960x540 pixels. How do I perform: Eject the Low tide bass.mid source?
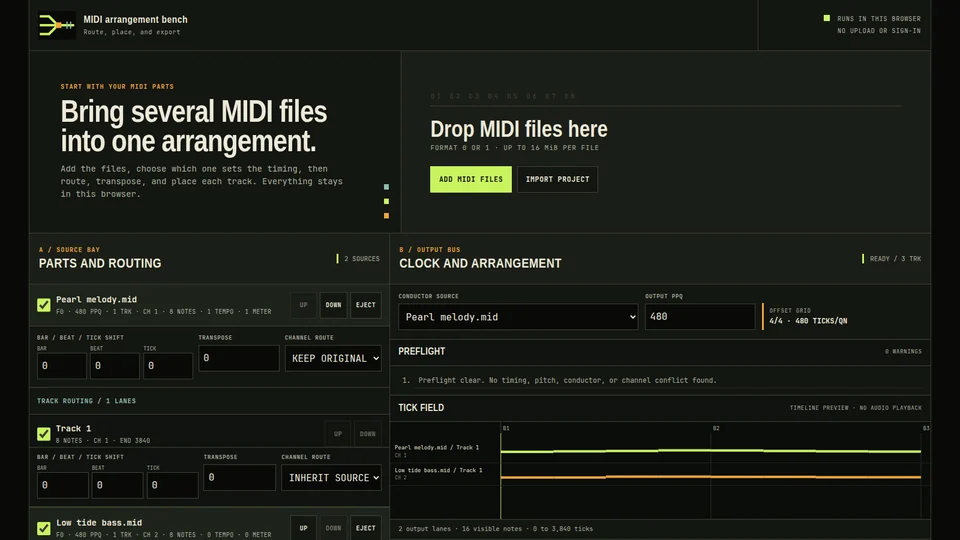coord(366,528)
